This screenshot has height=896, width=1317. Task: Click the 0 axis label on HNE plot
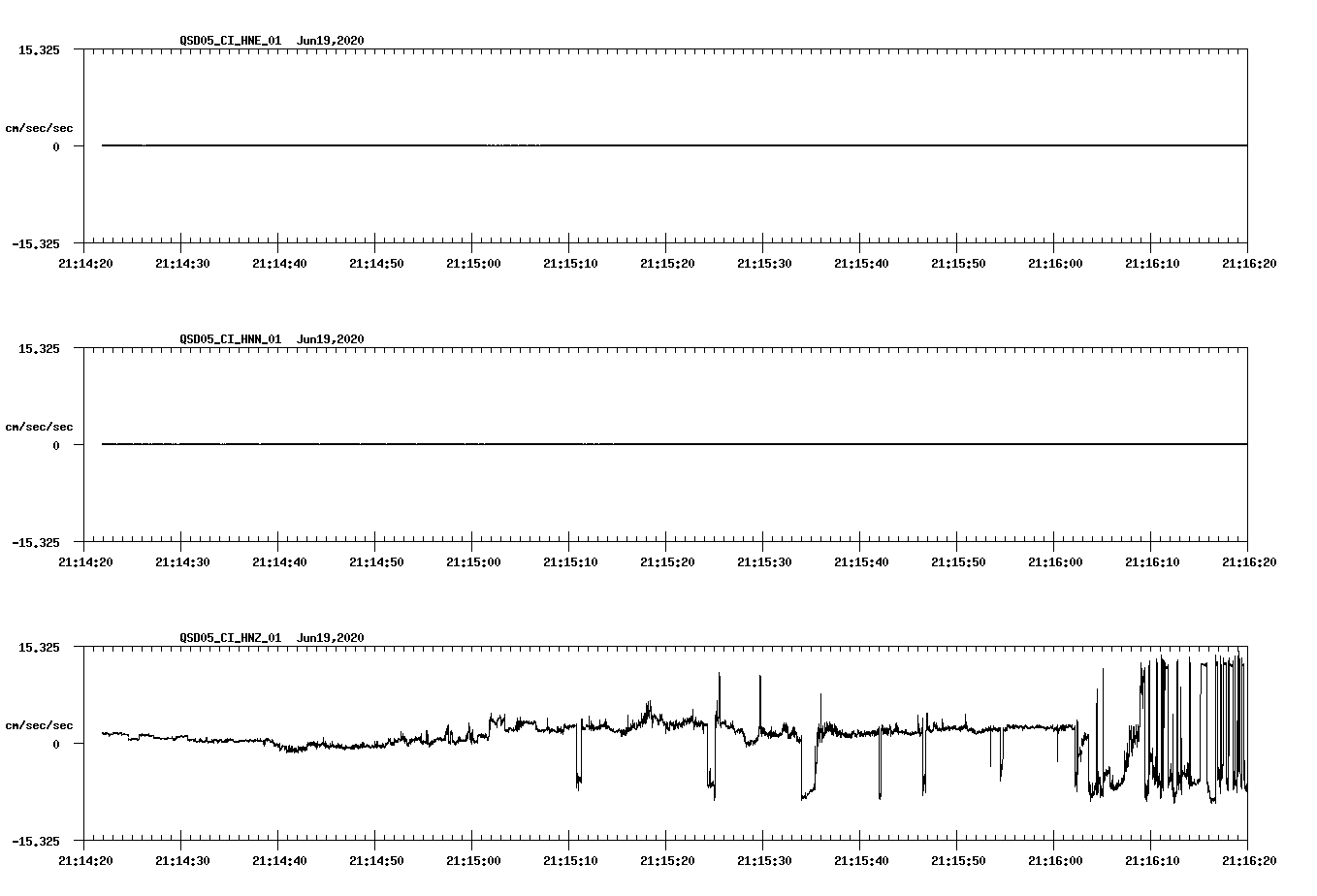pyautogui.click(x=56, y=146)
